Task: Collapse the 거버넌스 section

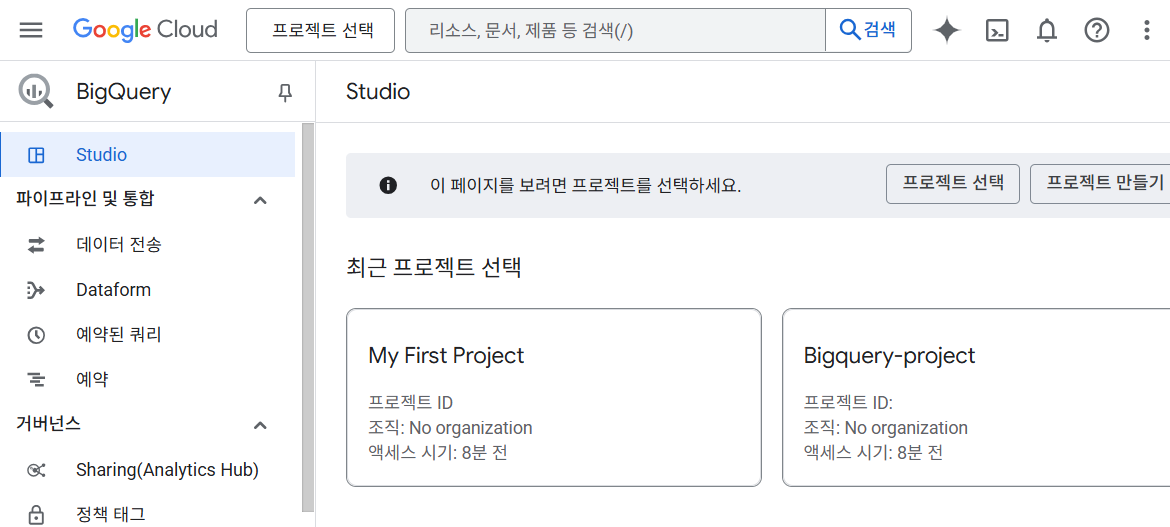Action: click(x=260, y=425)
